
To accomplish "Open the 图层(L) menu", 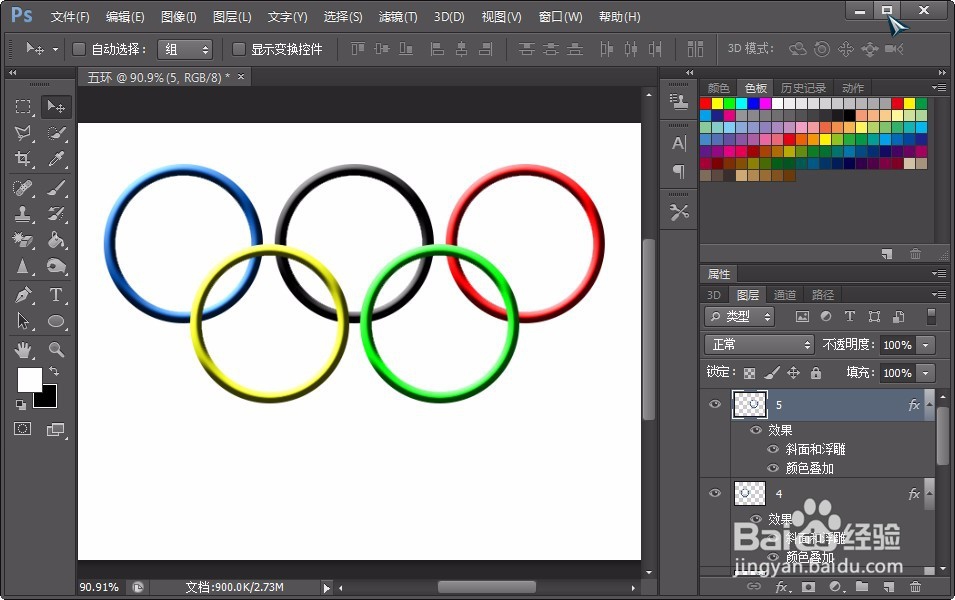I will [x=232, y=17].
